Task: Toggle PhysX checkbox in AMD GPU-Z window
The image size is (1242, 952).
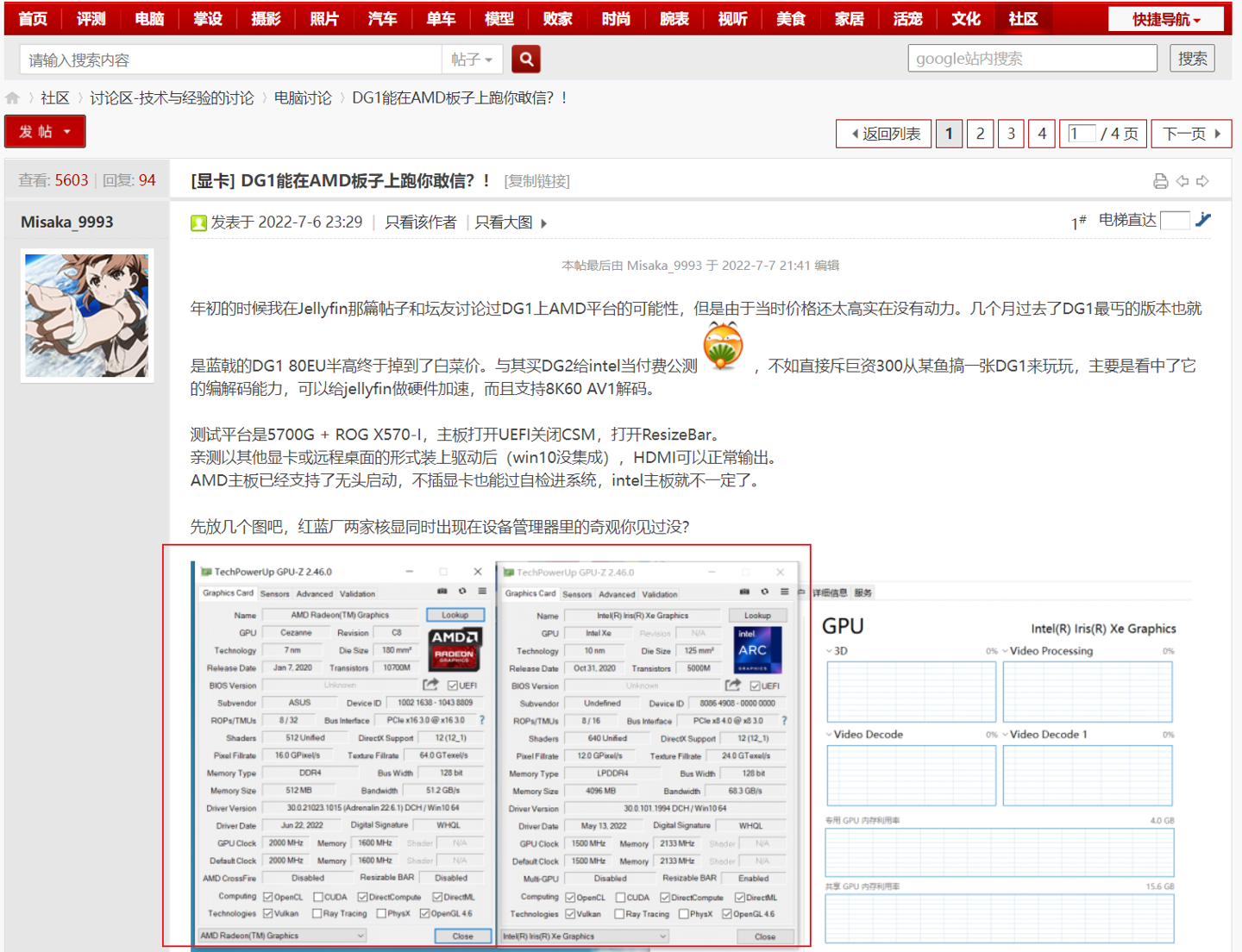Action: [x=380, y=913]
